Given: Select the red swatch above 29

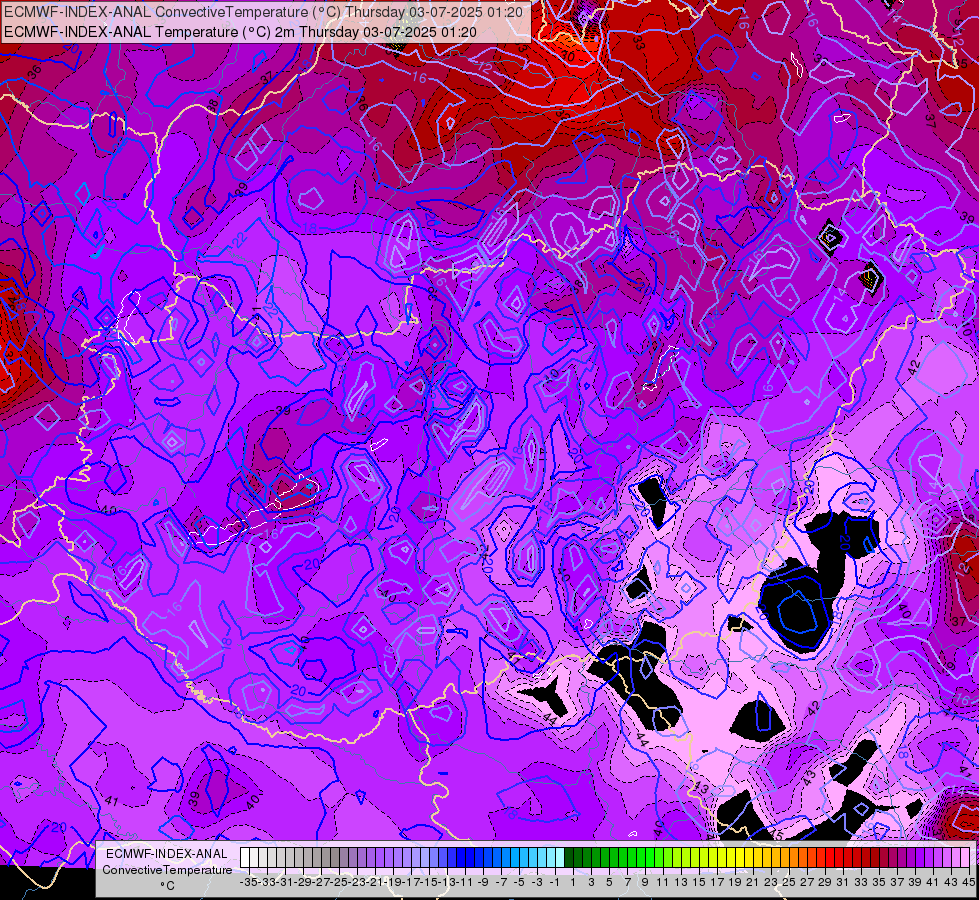Looking at the screenshot, I should click(x=822, y=857).
